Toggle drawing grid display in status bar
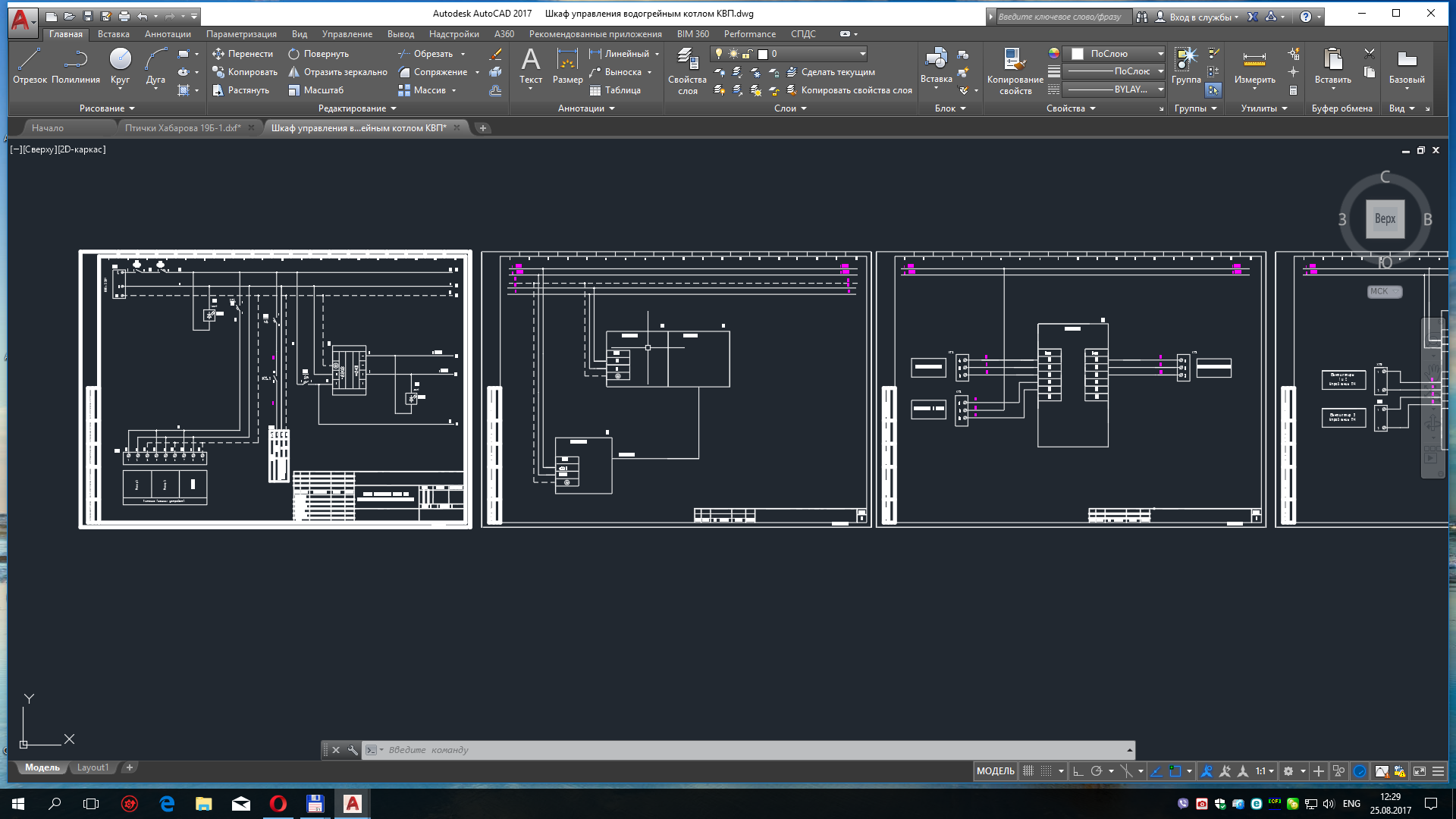1456x819 pixels. (1028, 771)
